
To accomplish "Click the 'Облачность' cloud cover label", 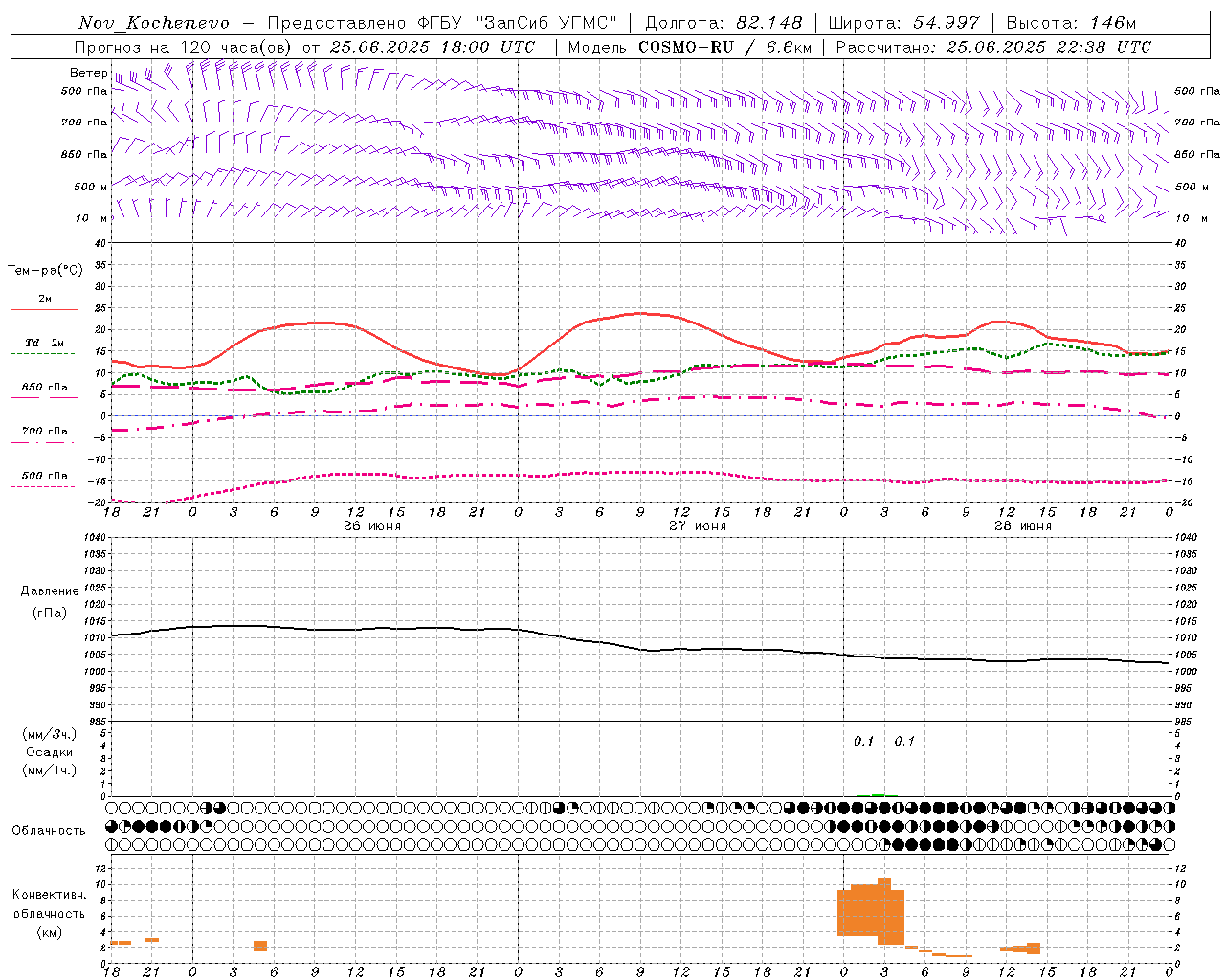I will [49, 831].
